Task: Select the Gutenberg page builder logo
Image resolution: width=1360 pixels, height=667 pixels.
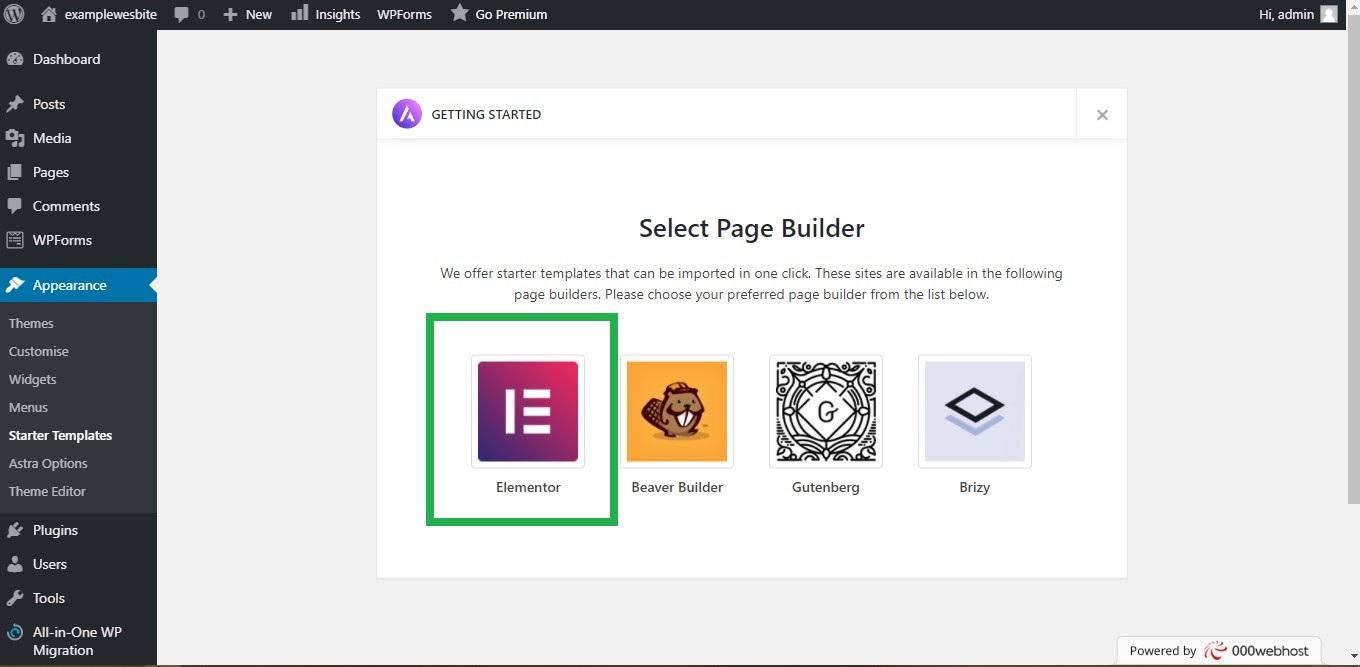Action: (826, 411)
